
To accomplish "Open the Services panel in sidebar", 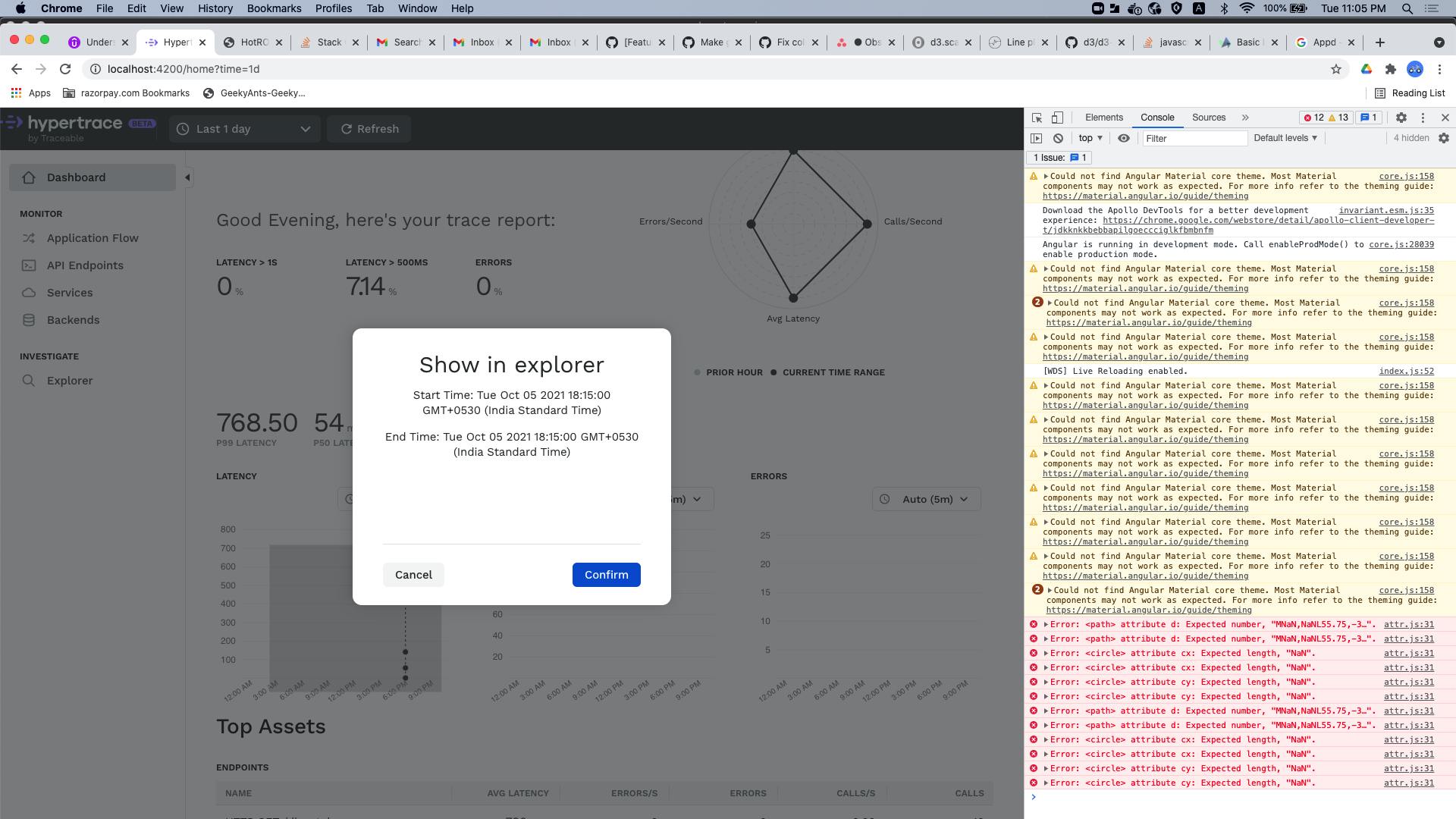I will tap(69, 292).
